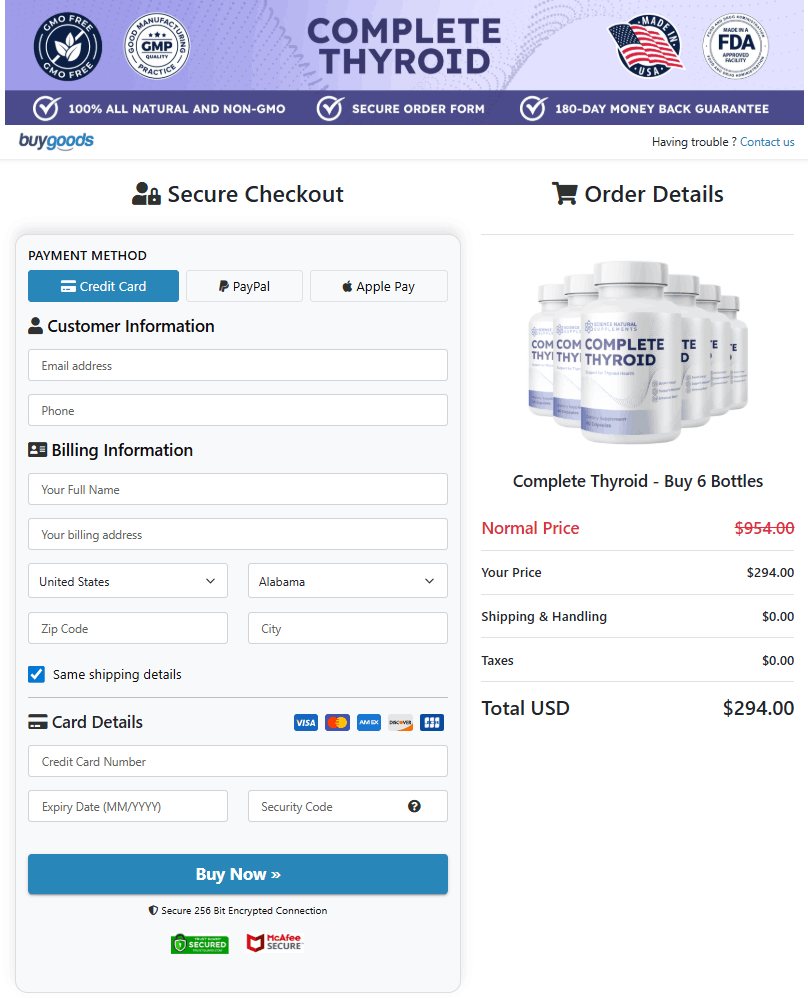
Task: Select the Credit Card payment tab
Action: pos(103,286)
